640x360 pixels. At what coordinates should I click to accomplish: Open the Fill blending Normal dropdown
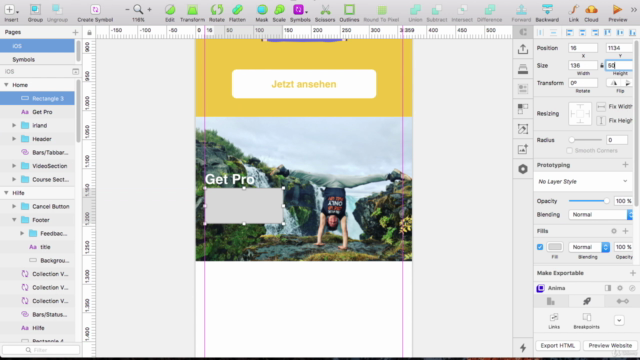[589, 247]
